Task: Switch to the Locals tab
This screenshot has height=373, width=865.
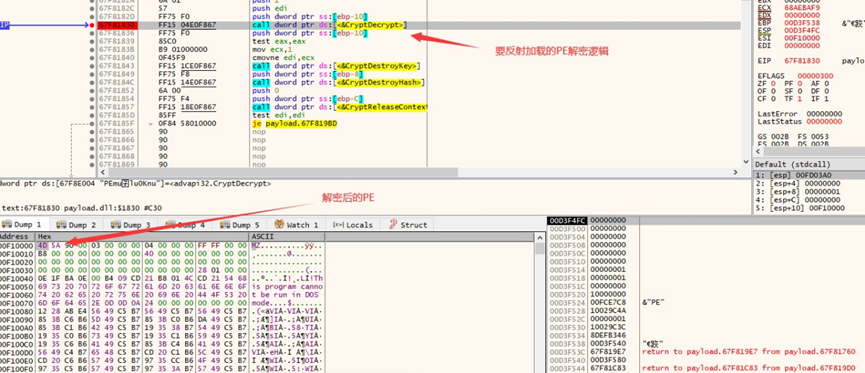Action: [353, 225]
